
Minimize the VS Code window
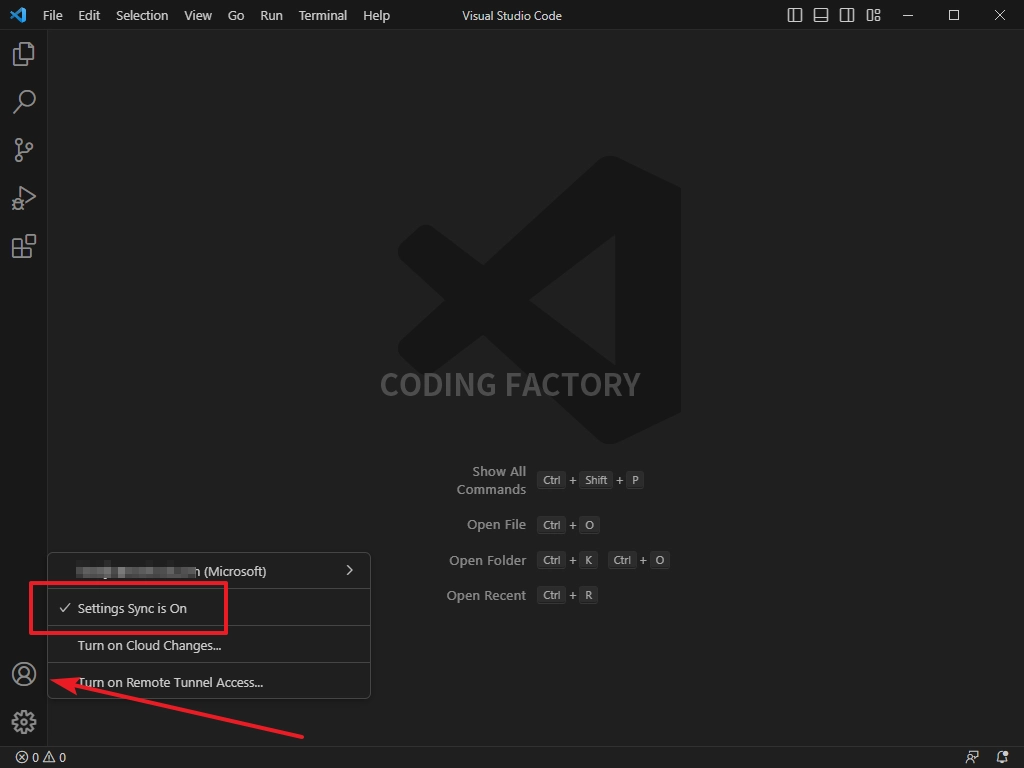point(908,15)
